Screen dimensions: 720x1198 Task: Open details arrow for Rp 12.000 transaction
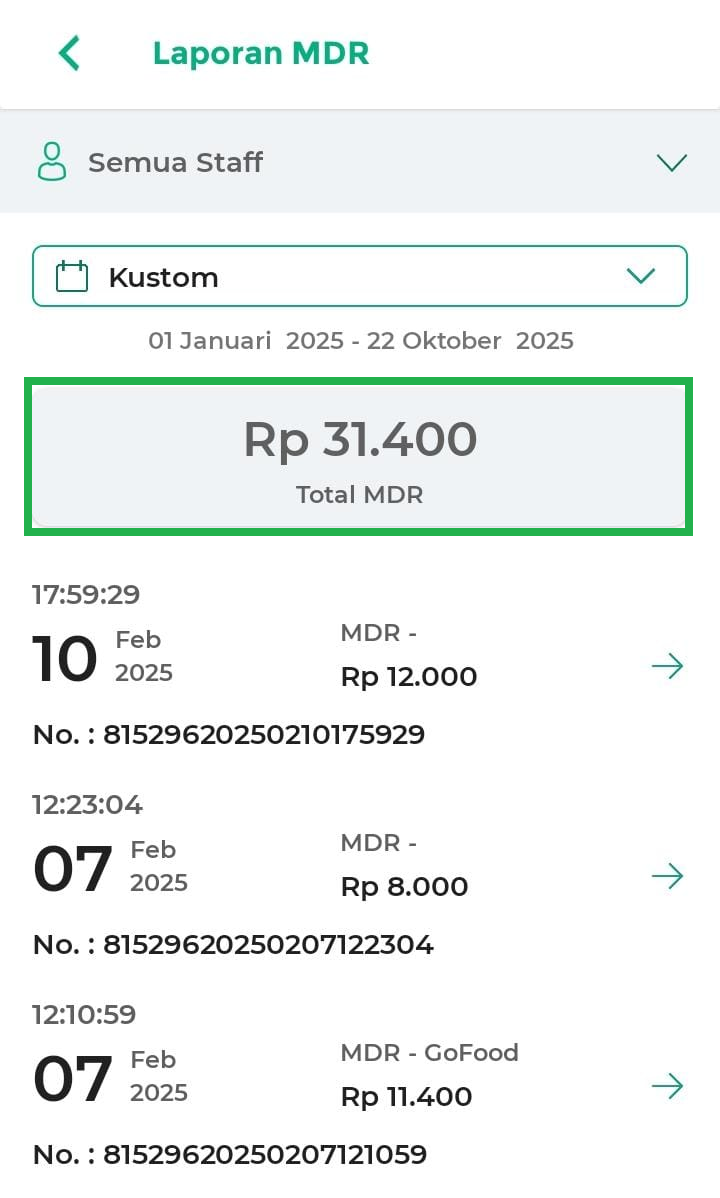[667, 666]
